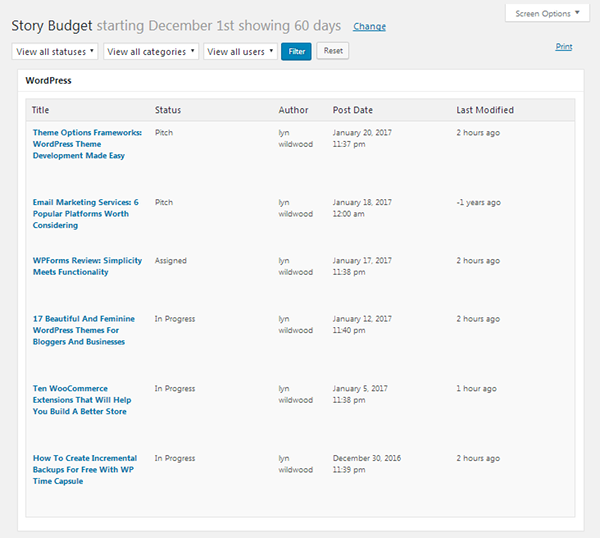Open the WPForms Review post
This screenshot has height=538, width=600.
click(87, 266)
